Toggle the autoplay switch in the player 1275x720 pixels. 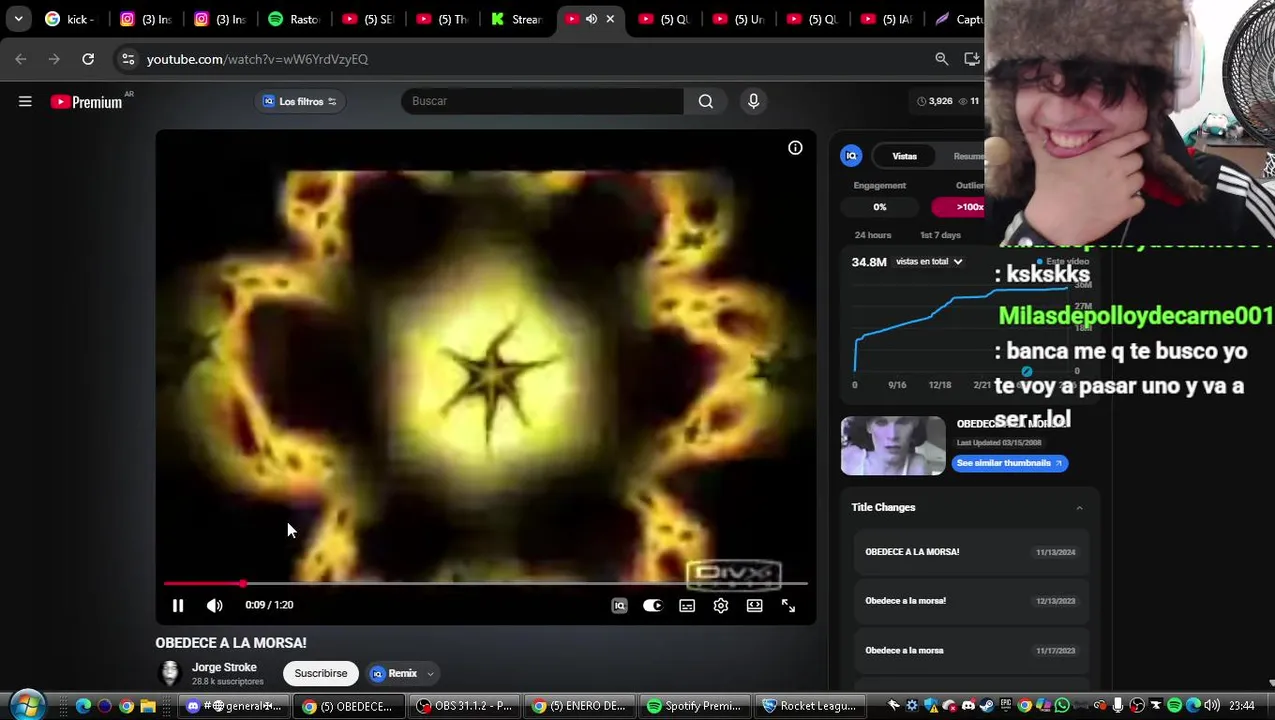click(x=652, y=605)
